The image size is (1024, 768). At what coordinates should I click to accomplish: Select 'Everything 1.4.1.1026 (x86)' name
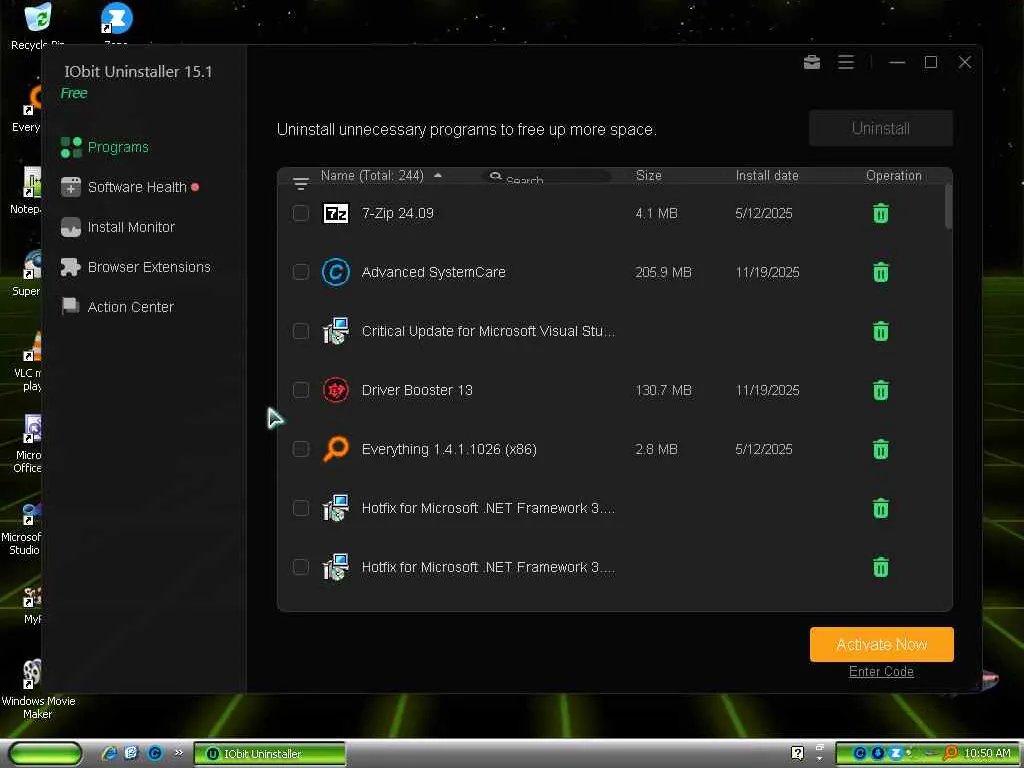coord(449,449)
